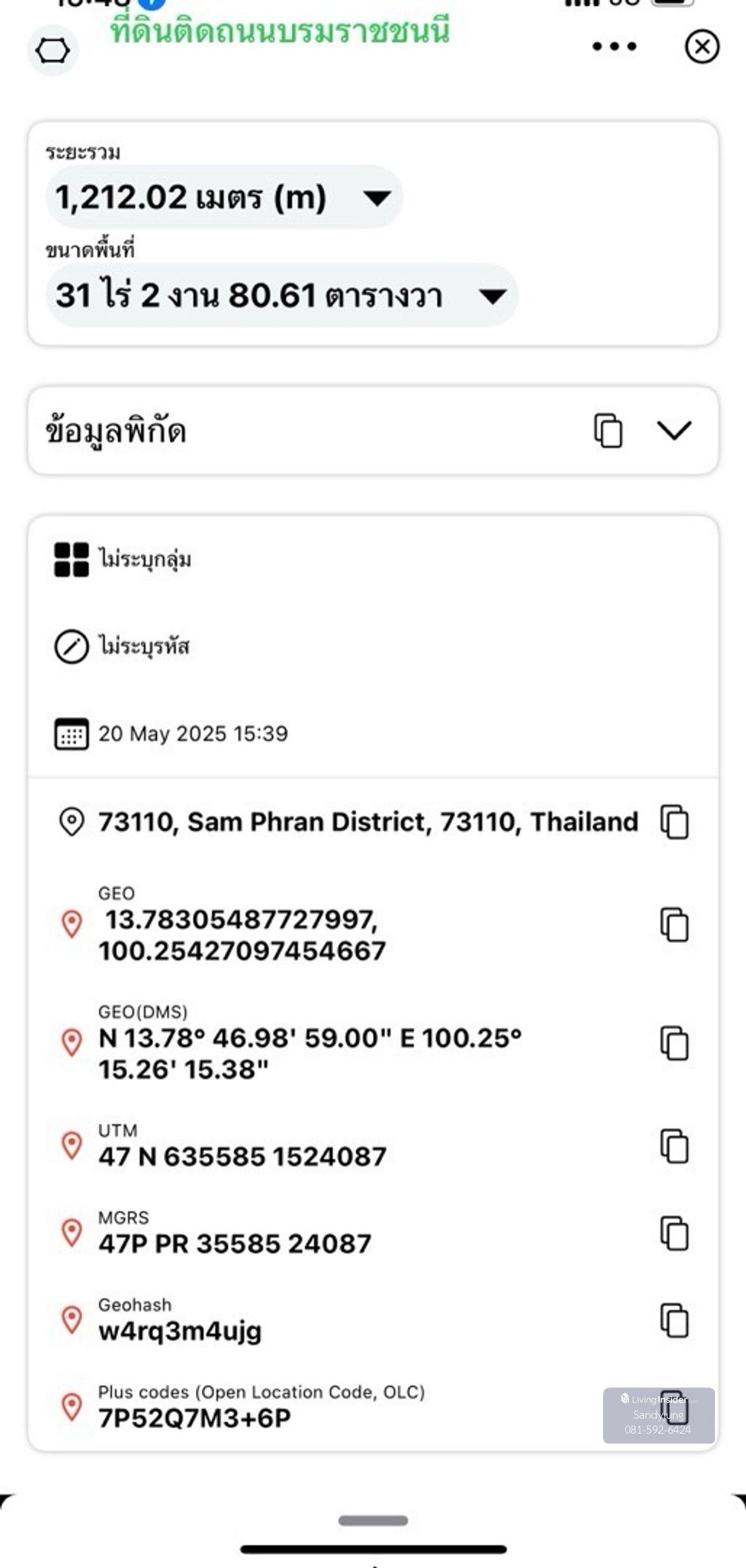Copy the GEO(DMS) coordinates
The height and width of the screenshot is (1568, 746).
pos(675,1043)
